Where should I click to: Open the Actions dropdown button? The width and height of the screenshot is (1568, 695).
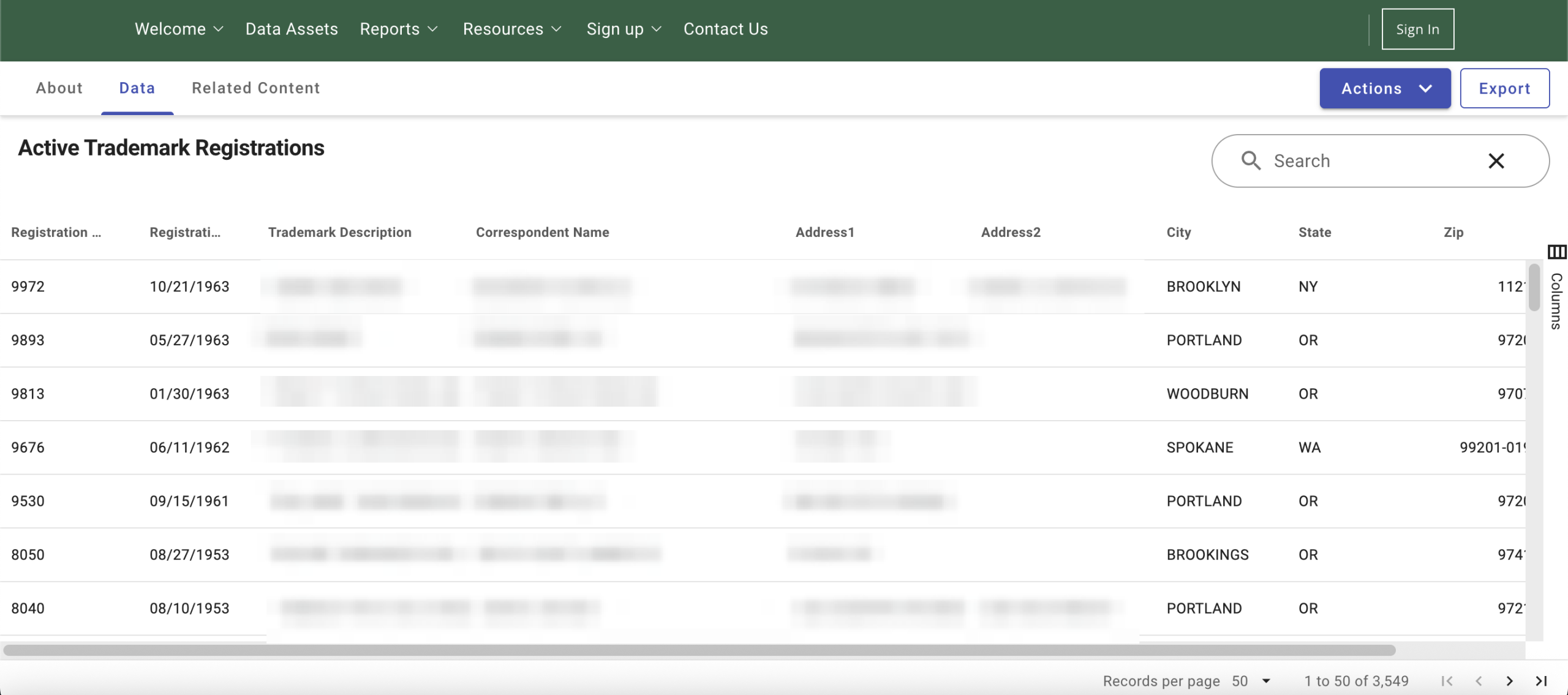click(1385, 88)
